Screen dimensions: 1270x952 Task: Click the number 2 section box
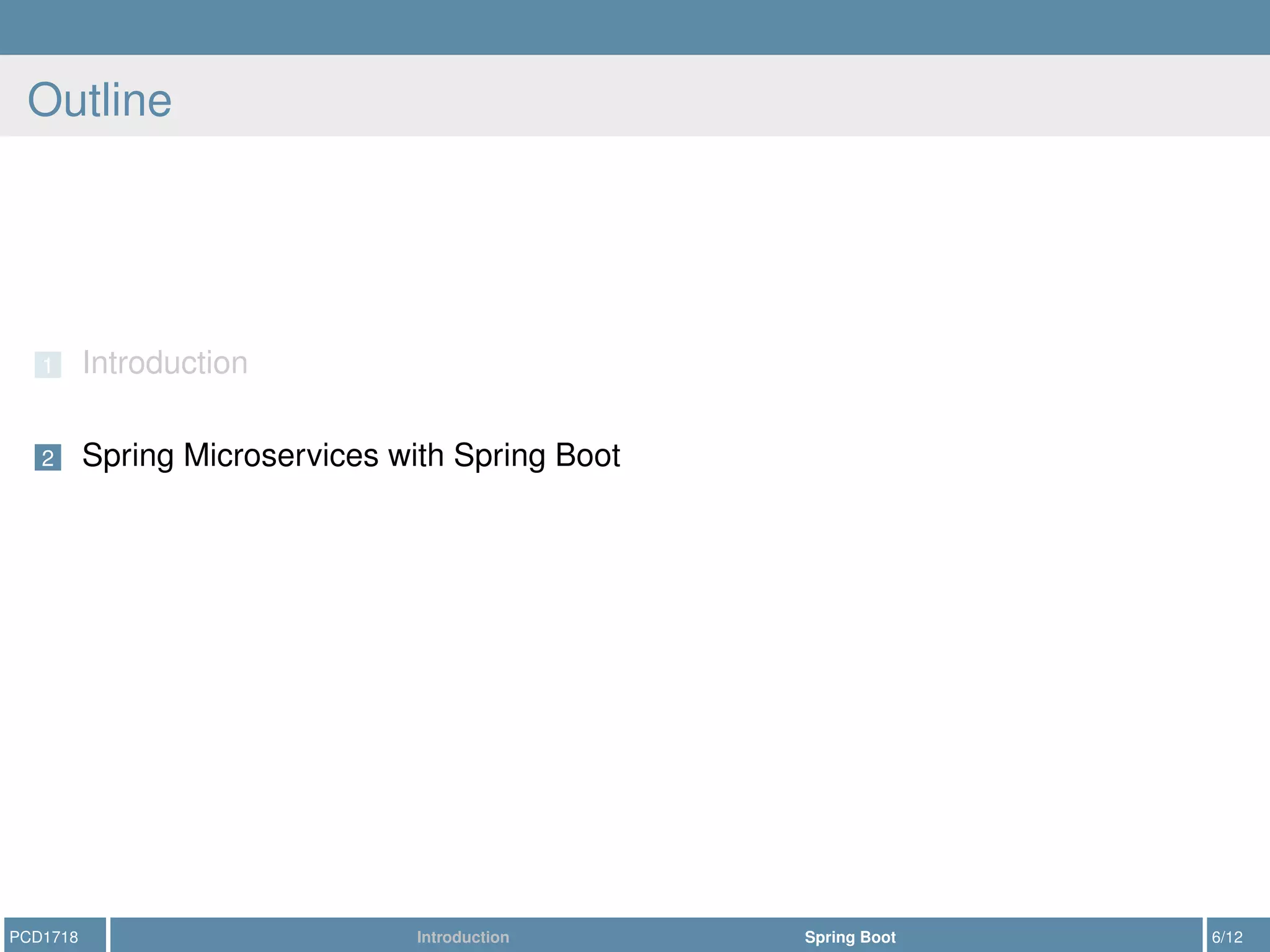point(48,457)
